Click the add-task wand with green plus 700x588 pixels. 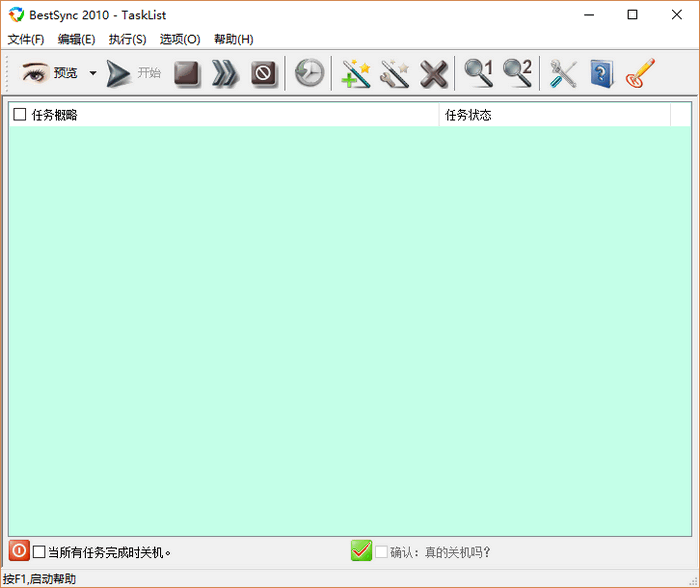(x=356, y=73)
